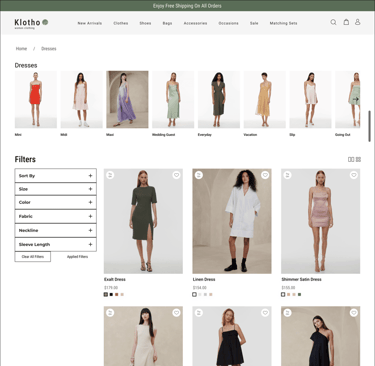Favorite the black strappy dress heart
Viewport: 375px width, 366px height.
[265, 312]
